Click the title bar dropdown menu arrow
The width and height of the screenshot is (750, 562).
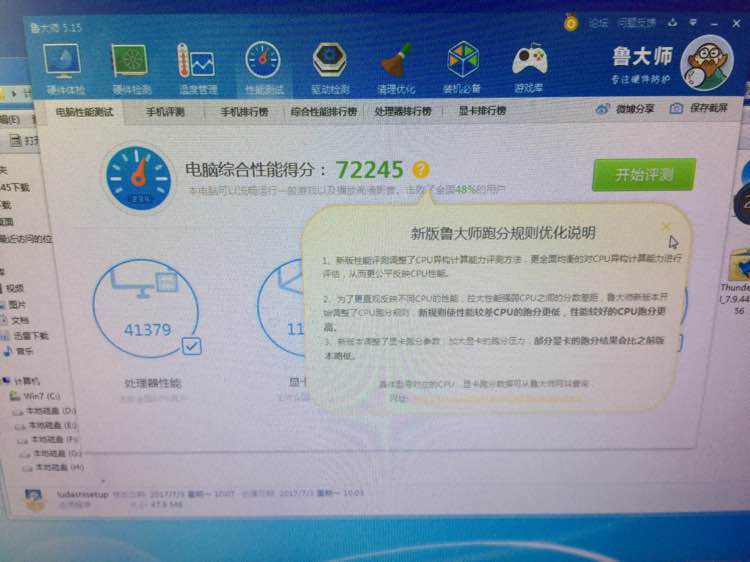pos(693,22)
